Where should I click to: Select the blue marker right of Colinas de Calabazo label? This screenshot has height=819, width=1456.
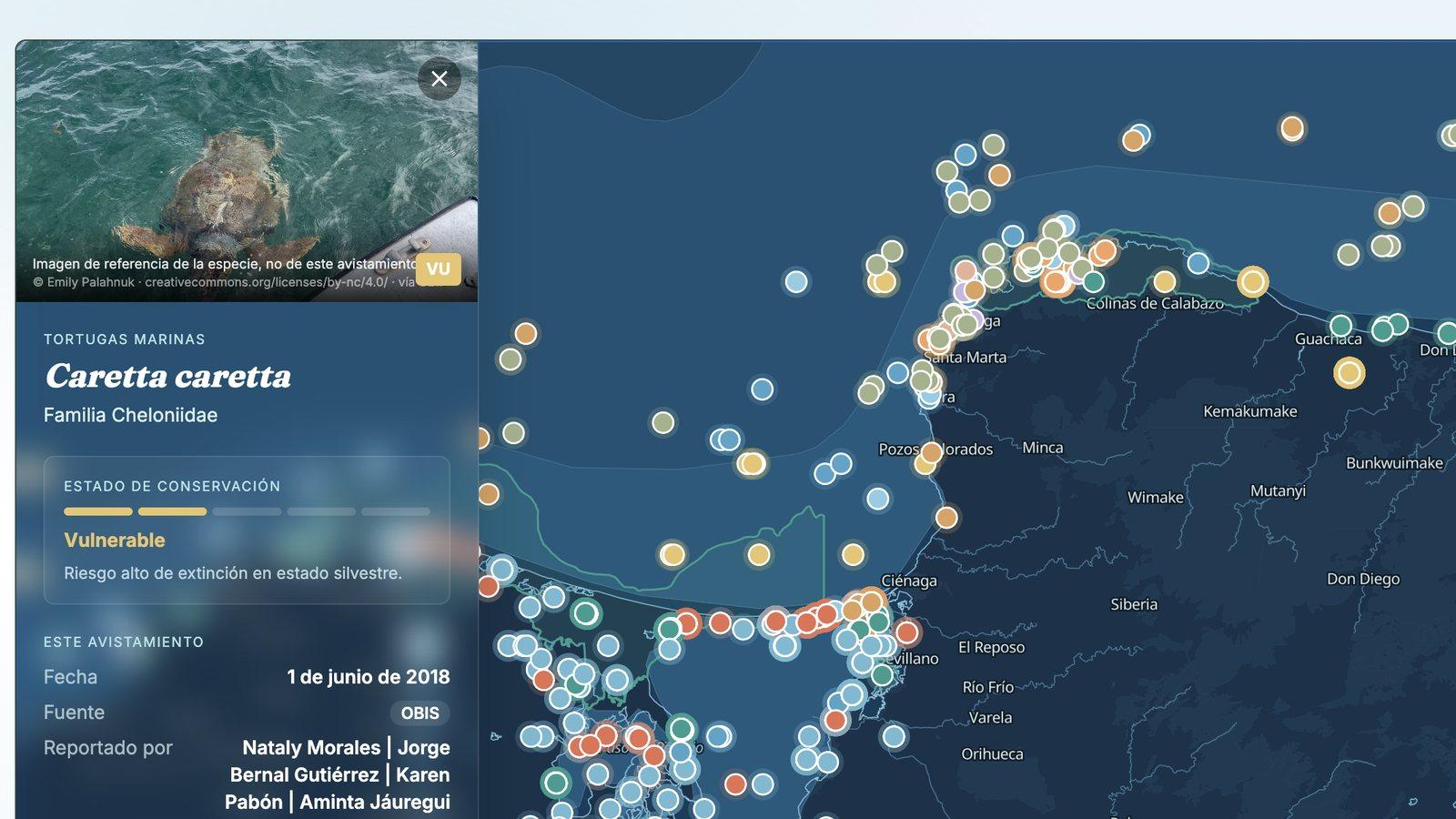tap(1198, 263)
